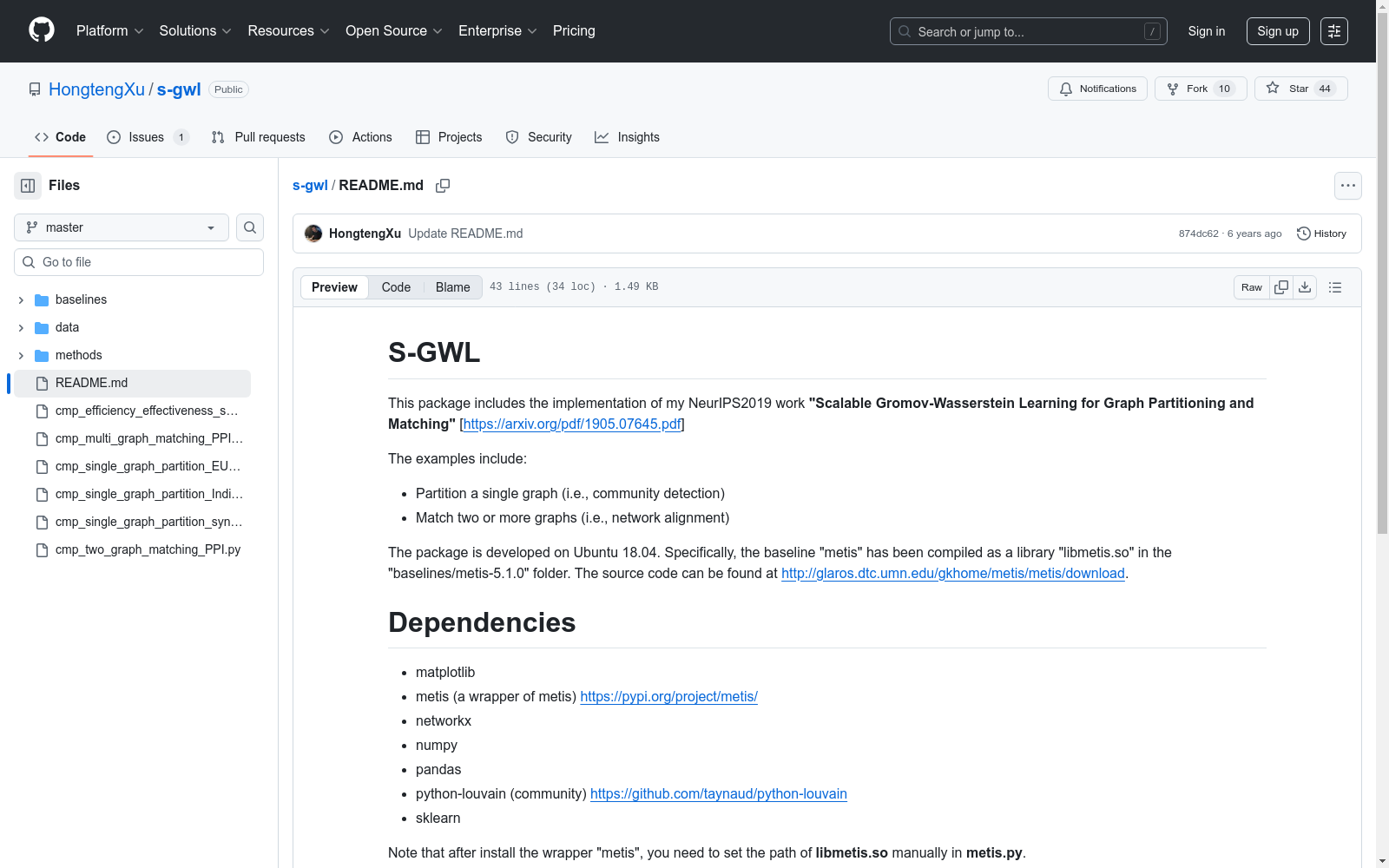The width and height of the screenshot is (1389, 868).
Task: Switch to the Security tab
Action: tap(538, 137)
